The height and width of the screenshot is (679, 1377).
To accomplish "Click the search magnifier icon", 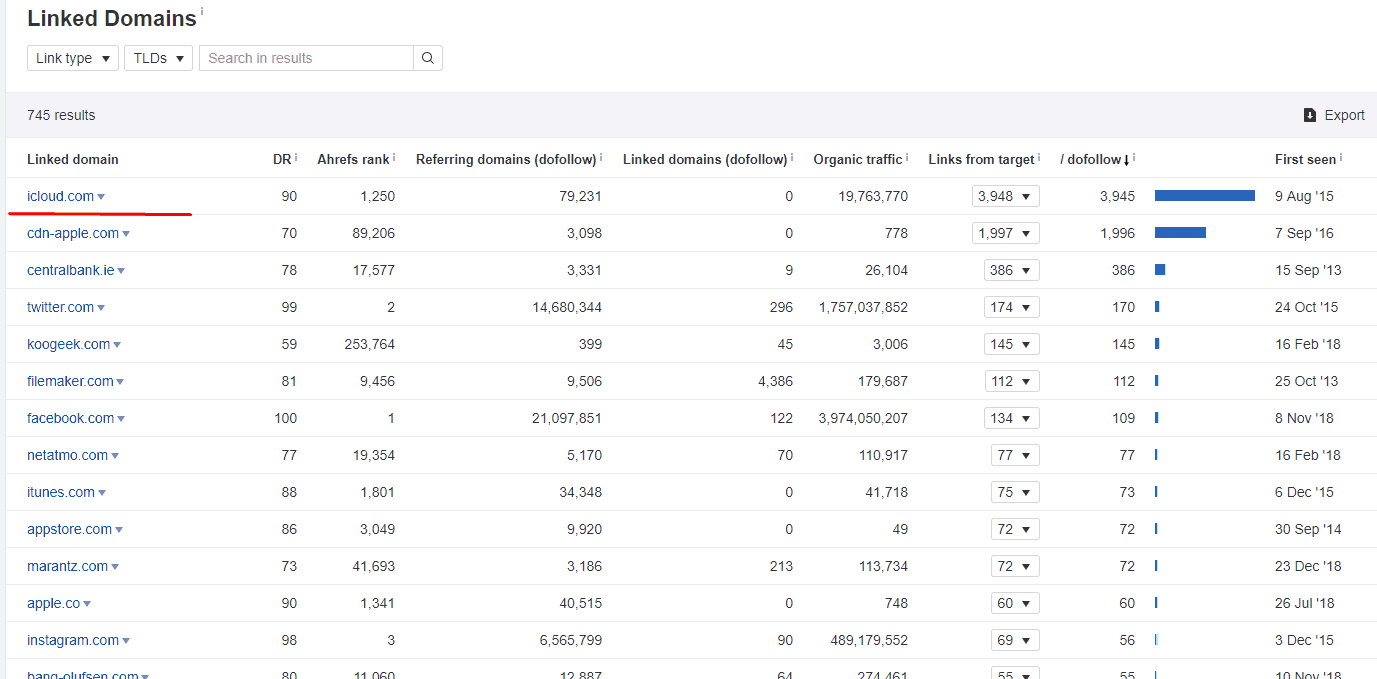I will [428, 57].
